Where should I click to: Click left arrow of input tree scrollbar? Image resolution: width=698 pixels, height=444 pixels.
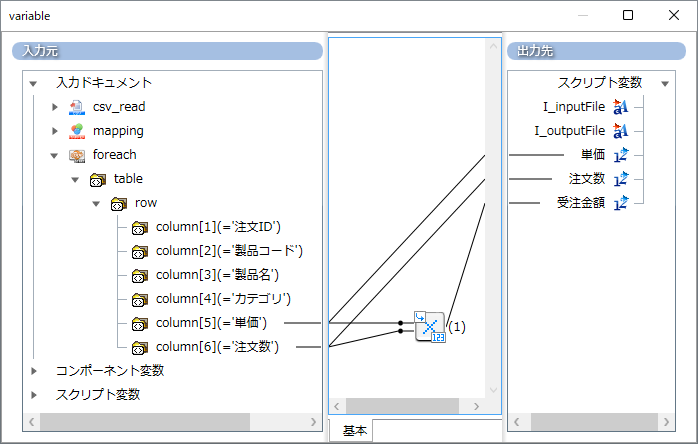coord(32,422)
